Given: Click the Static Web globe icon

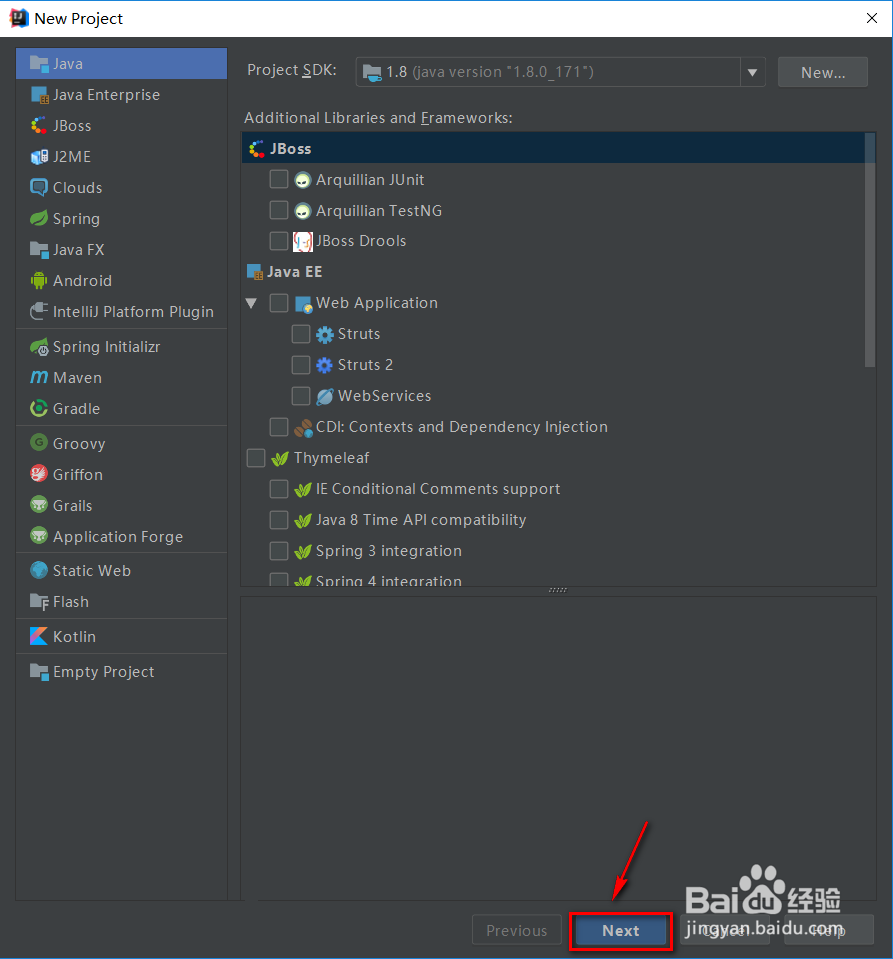Looking at the screenshot, I should coord(39,570).
